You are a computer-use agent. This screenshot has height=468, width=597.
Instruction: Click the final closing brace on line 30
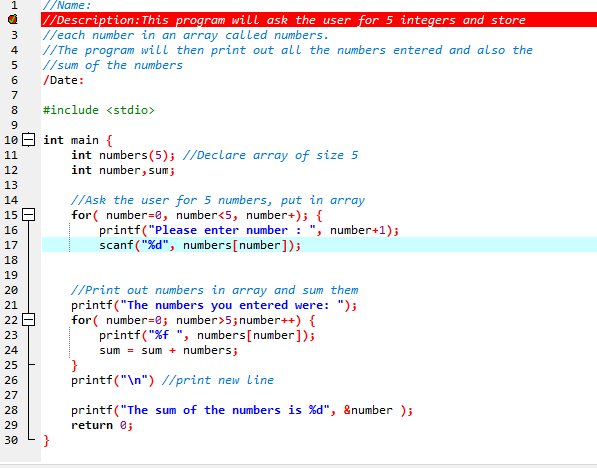46,441
